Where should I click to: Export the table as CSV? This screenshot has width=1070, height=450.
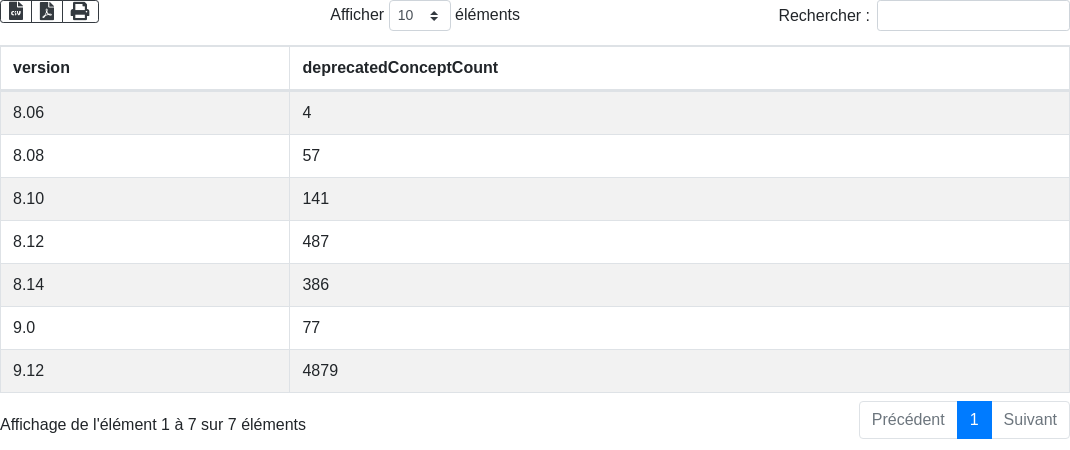coord(16,12)
